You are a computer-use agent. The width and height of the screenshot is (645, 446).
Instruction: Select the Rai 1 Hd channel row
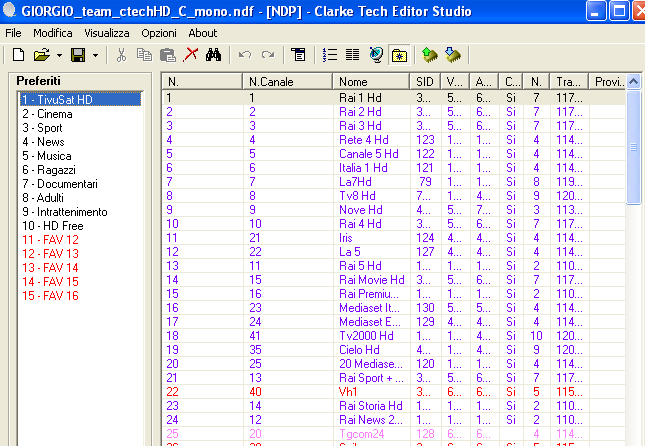pyautogui.click(x=394, y=98)
